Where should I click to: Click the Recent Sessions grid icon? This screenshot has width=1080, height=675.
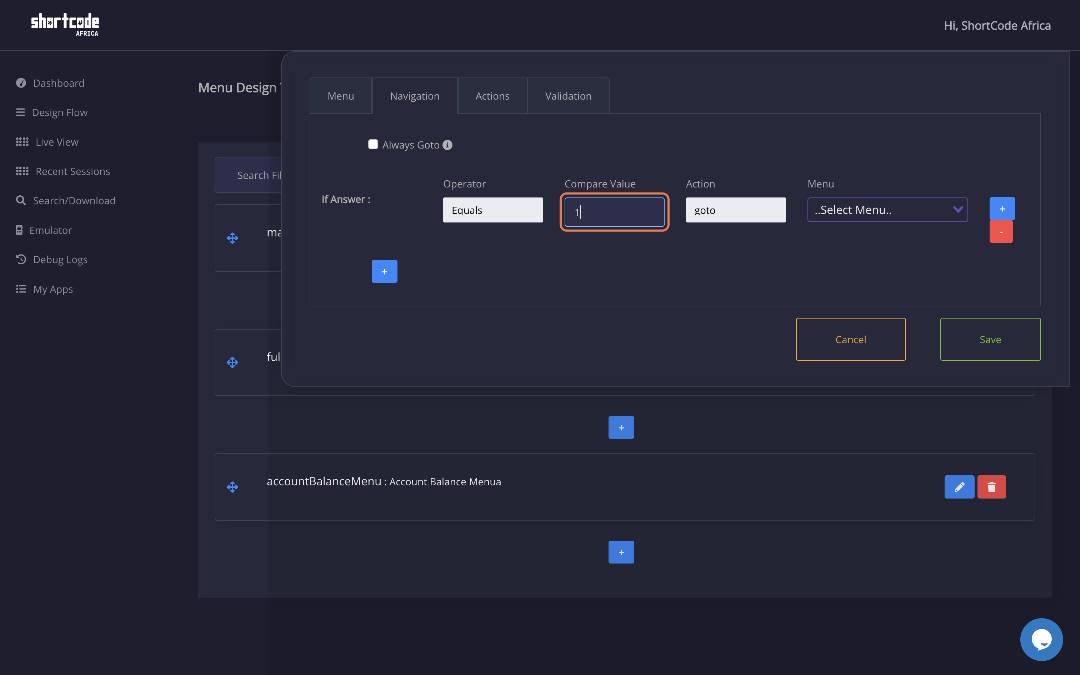[x=22, y=172]
